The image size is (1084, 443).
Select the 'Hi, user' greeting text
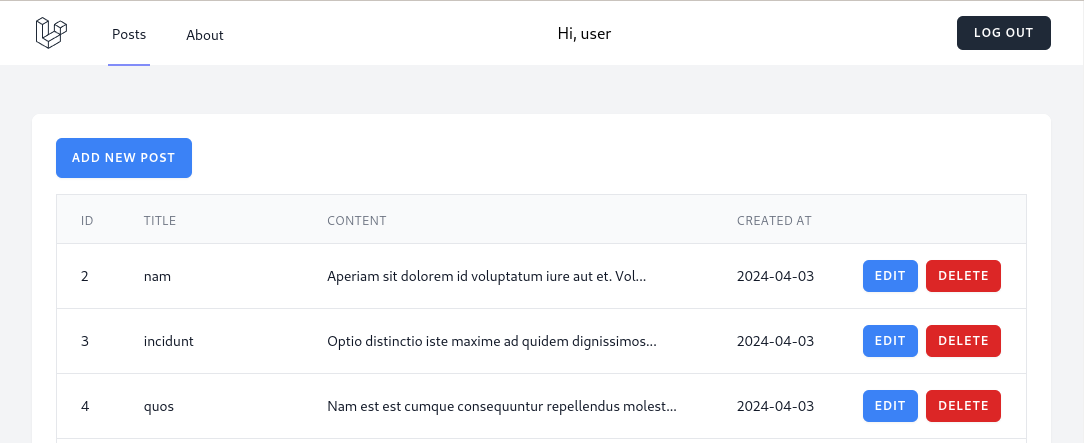(584, 33)
